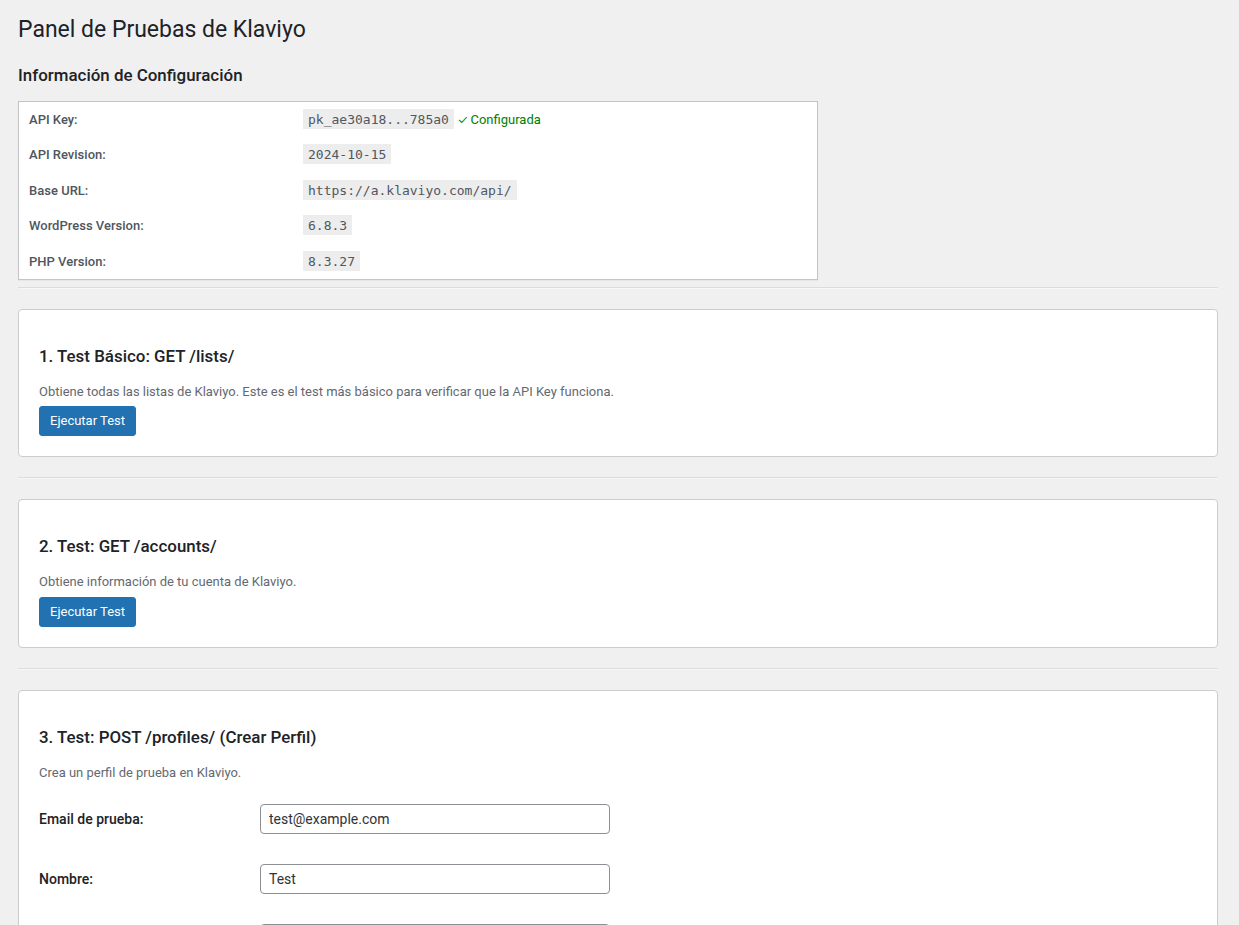Click the WordPress Version 6.8.3 value
The width and height of the screenshot is (1239, 925).
[x=327, y=225]
